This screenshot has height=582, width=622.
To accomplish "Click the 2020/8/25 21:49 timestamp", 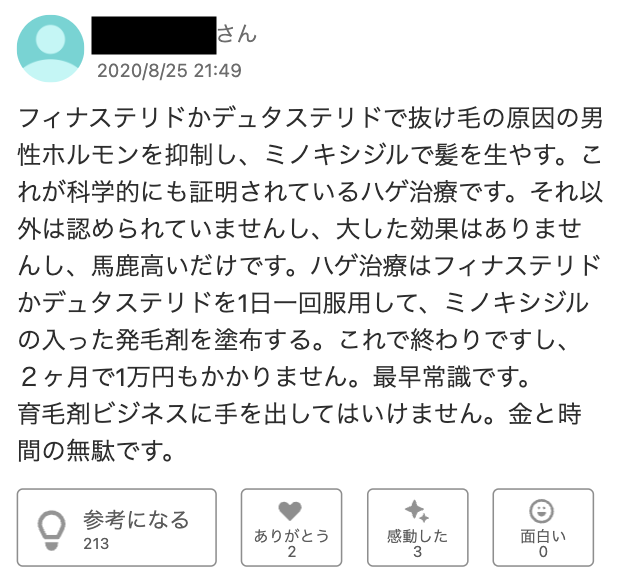I will (x=169, y=71).
